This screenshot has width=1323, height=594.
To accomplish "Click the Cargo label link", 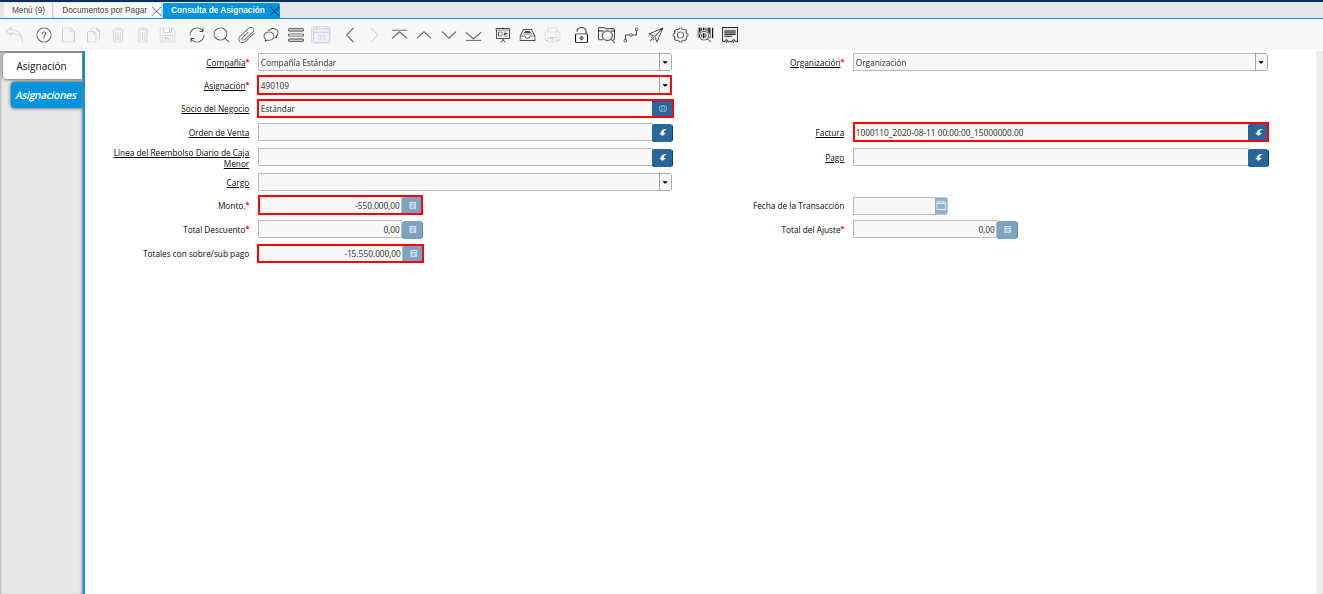I will [x=238, y=183].
